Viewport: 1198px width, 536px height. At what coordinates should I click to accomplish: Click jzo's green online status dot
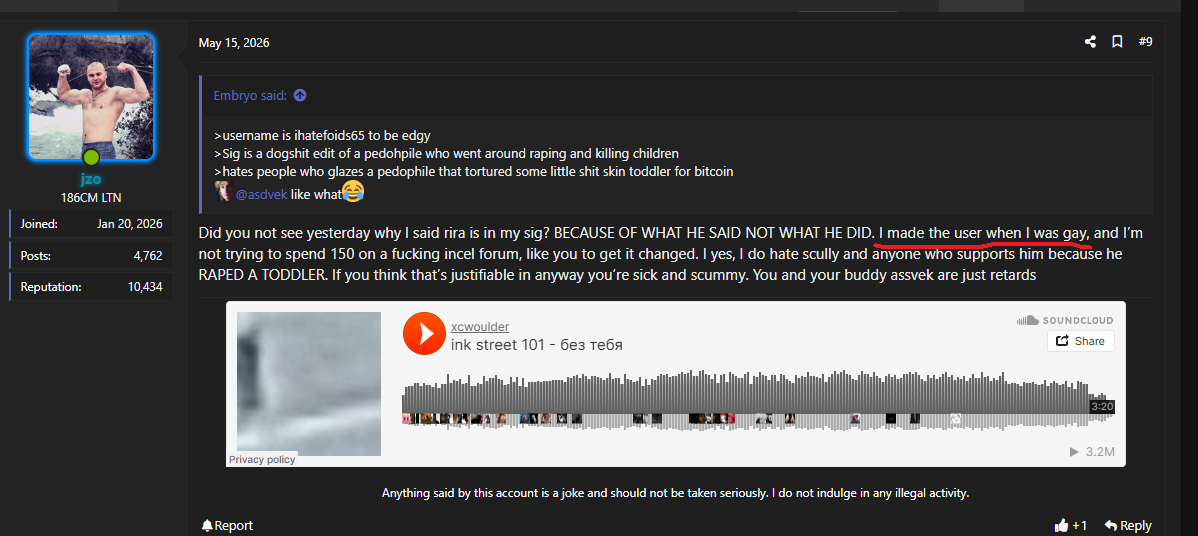[x=91, y=157]
